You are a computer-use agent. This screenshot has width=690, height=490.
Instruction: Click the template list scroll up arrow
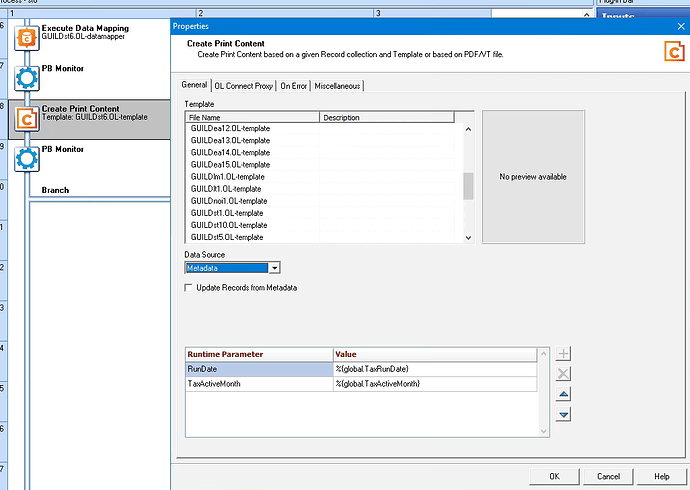point(468,129)
